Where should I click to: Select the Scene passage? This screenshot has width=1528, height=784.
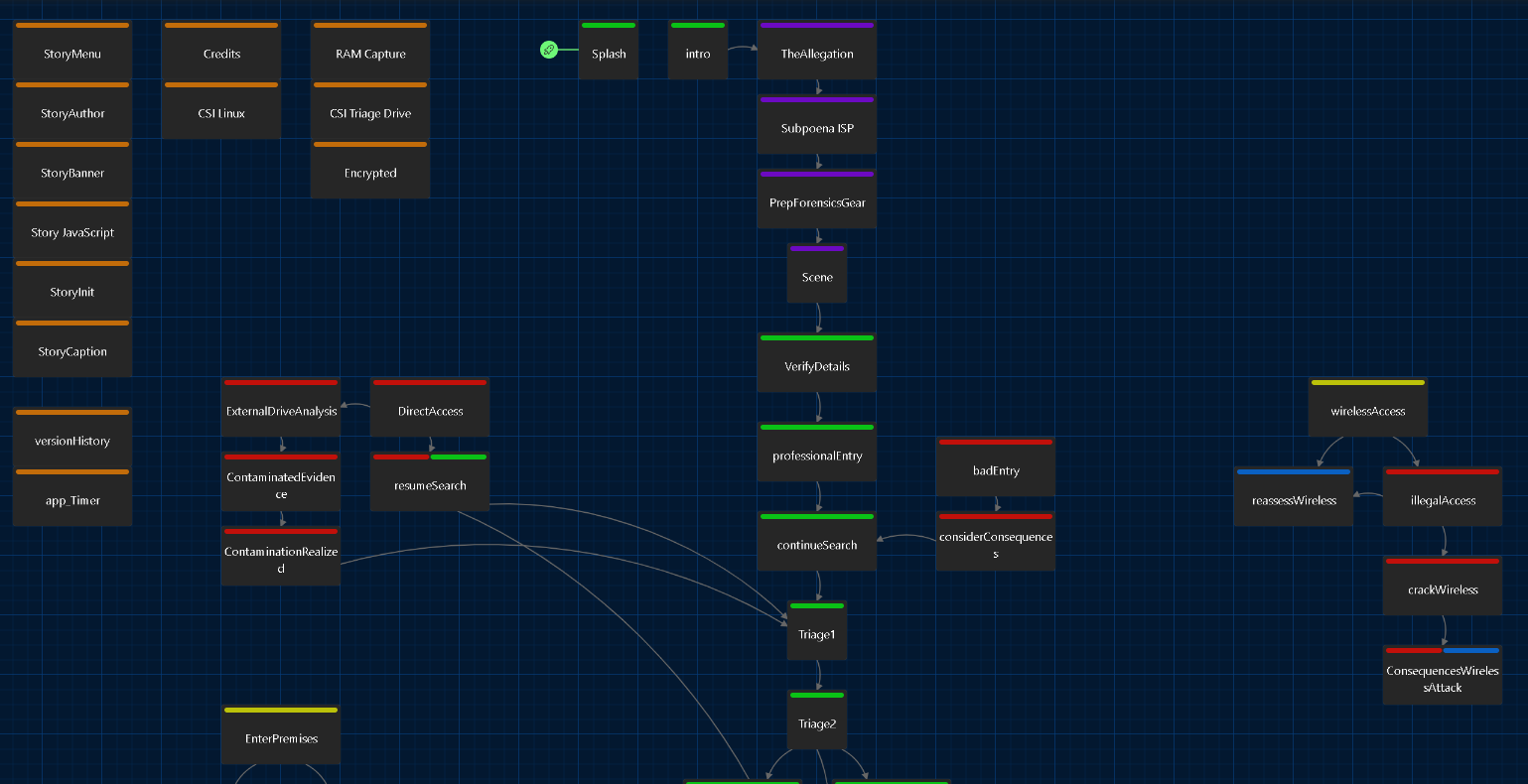817,273
